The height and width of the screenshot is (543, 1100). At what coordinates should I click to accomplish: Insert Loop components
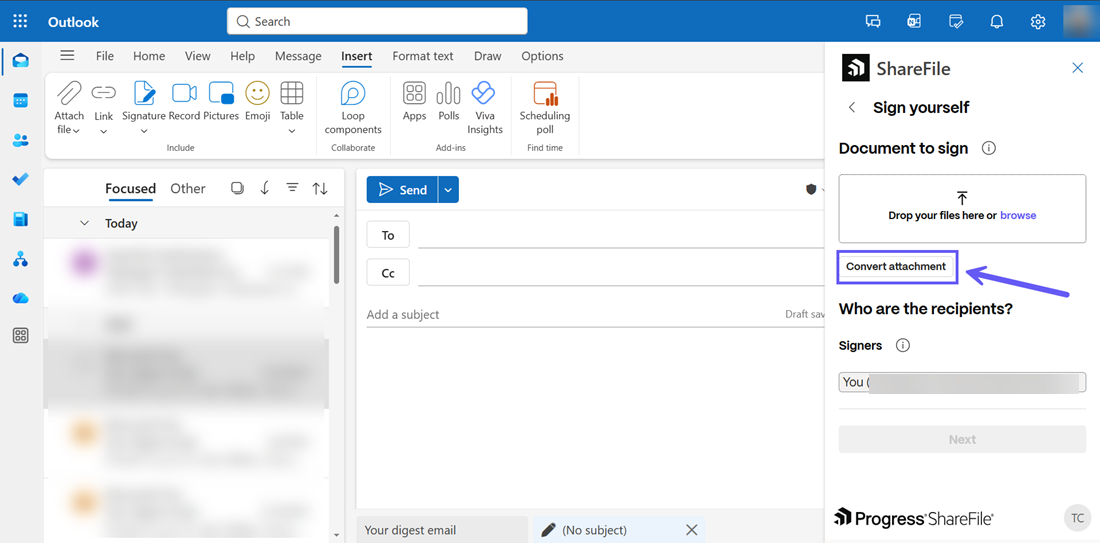click(353, 93)
